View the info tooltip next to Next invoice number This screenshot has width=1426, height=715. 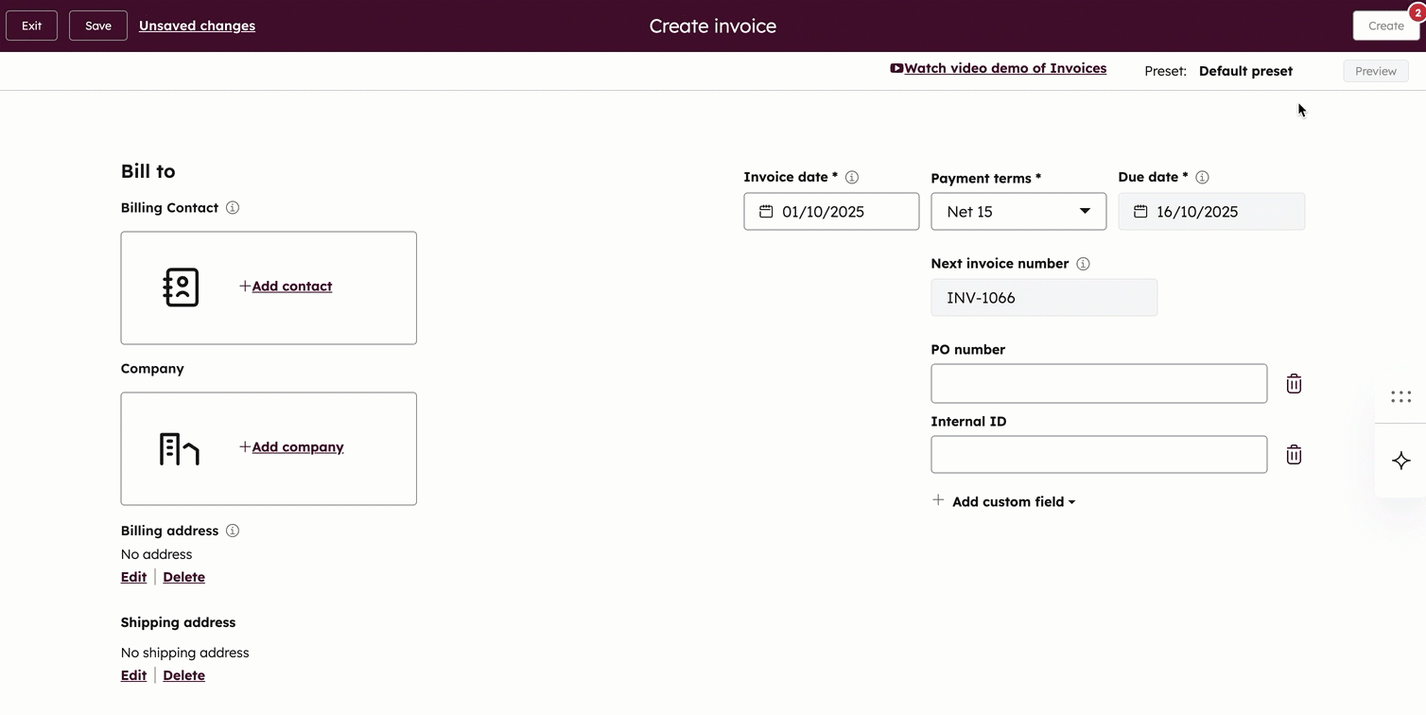(1083, 263)
